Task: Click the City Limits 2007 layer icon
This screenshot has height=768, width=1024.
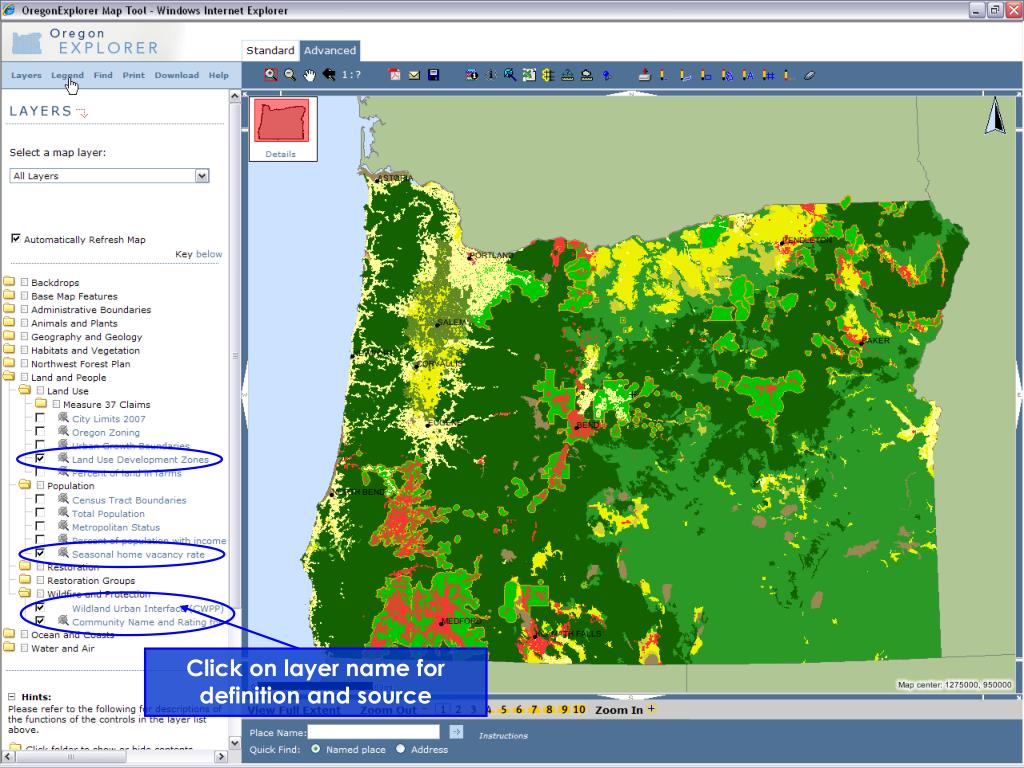Action: (63, 417)
